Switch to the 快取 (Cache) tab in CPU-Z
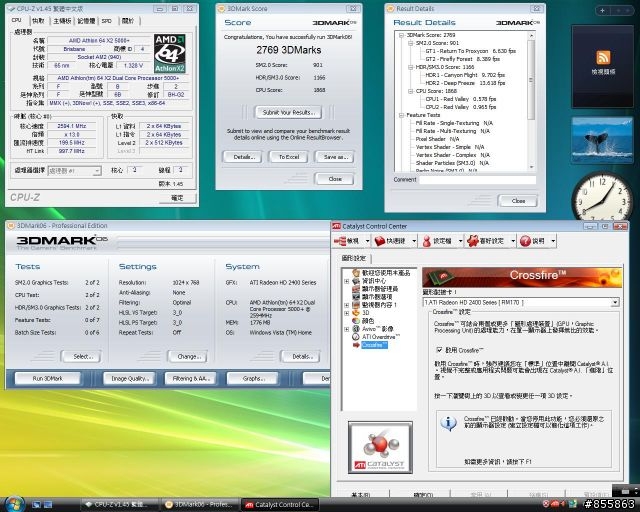This screenshot has height=512, width=640. click(x=38, y=21)
